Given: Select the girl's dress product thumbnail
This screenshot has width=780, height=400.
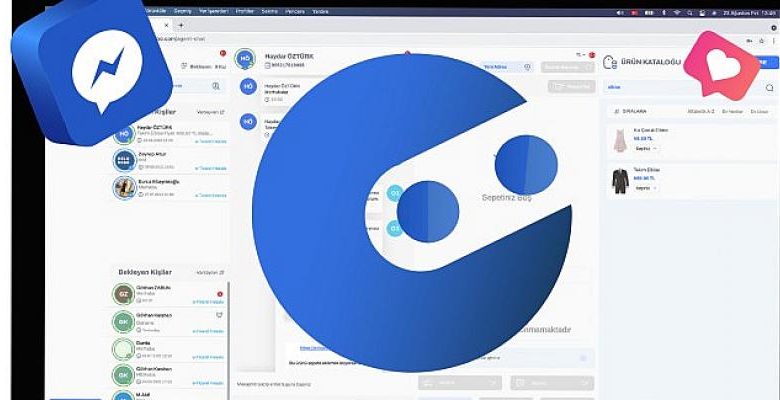Looking at the screenshot, I should 620,141.
